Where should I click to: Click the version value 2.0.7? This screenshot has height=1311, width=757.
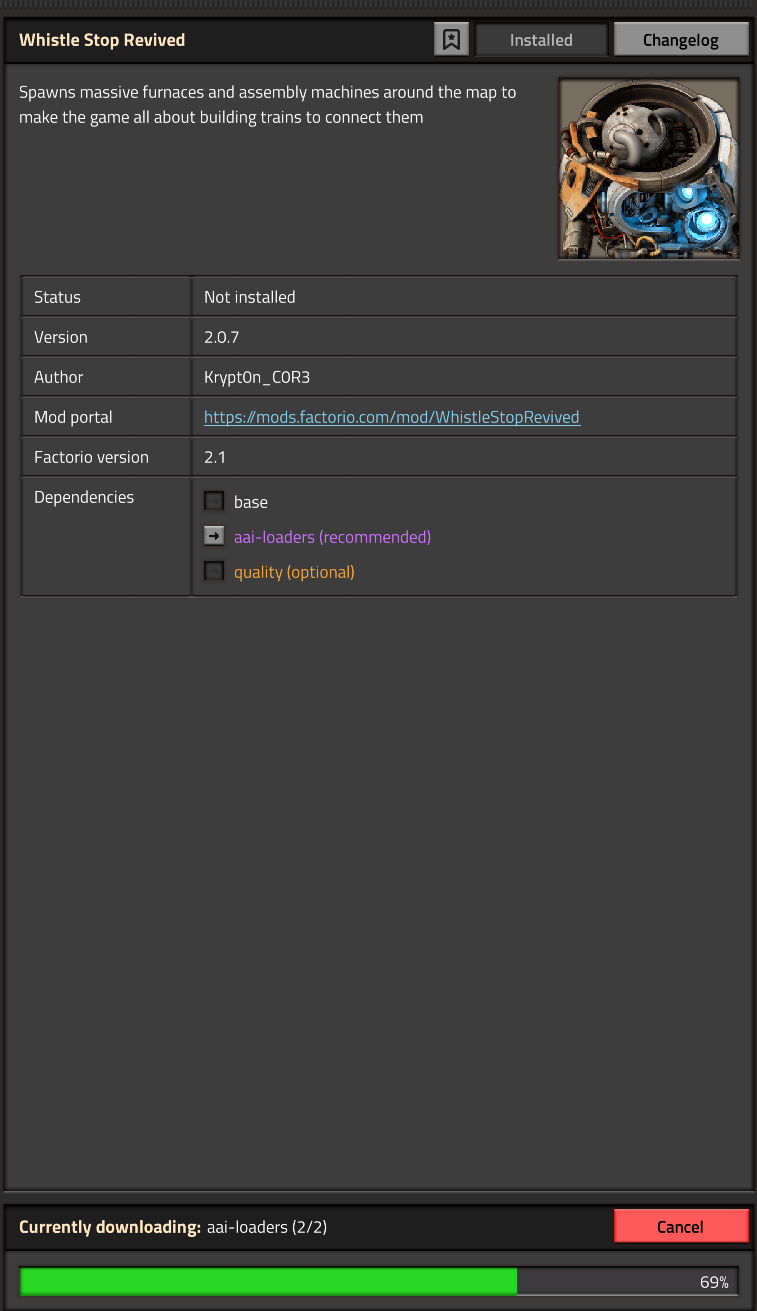click(x=221, y=337)
